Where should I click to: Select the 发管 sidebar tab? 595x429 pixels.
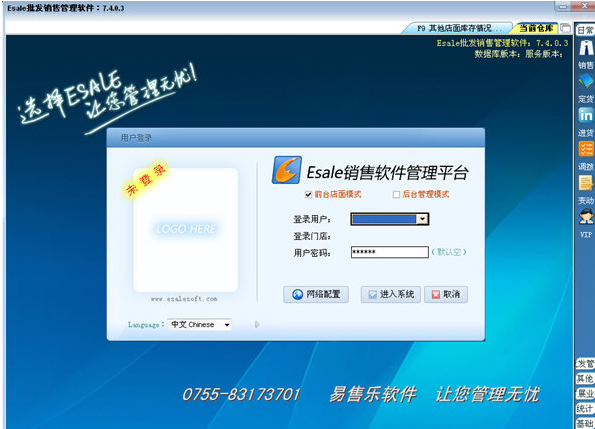[585, 364]
